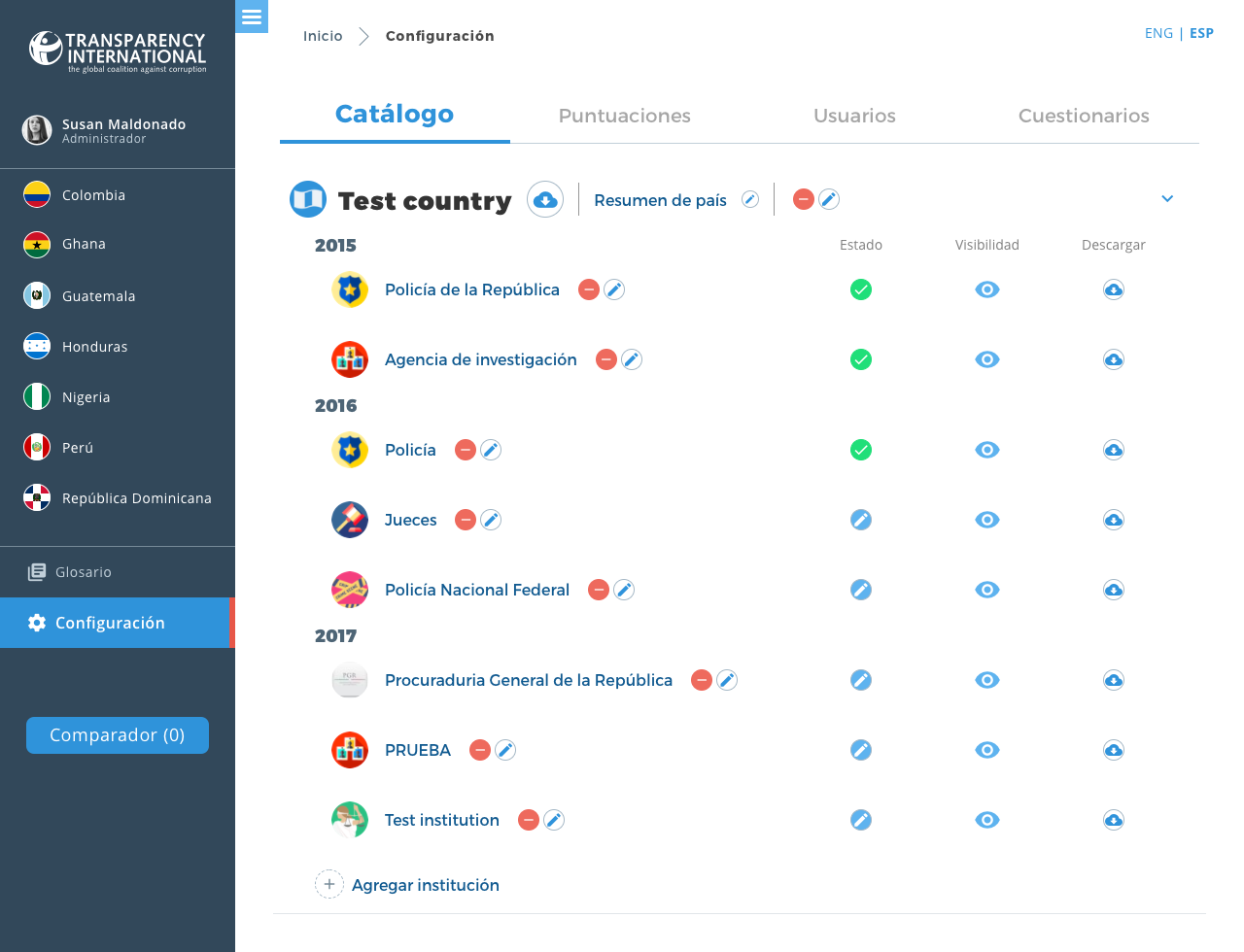Edit Agencia de investigación with pencil icon

point(632,359)
